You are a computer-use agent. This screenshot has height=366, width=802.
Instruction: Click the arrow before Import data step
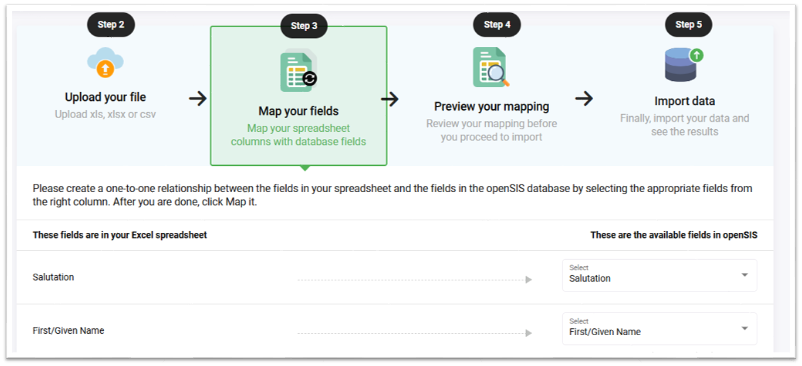pos(584,98)
